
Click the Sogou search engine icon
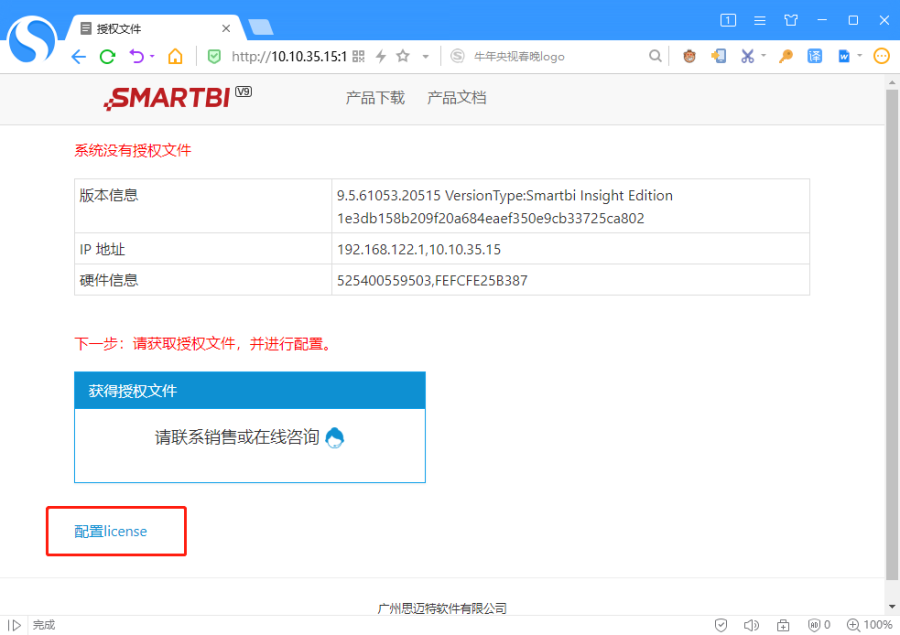point(457,56)
